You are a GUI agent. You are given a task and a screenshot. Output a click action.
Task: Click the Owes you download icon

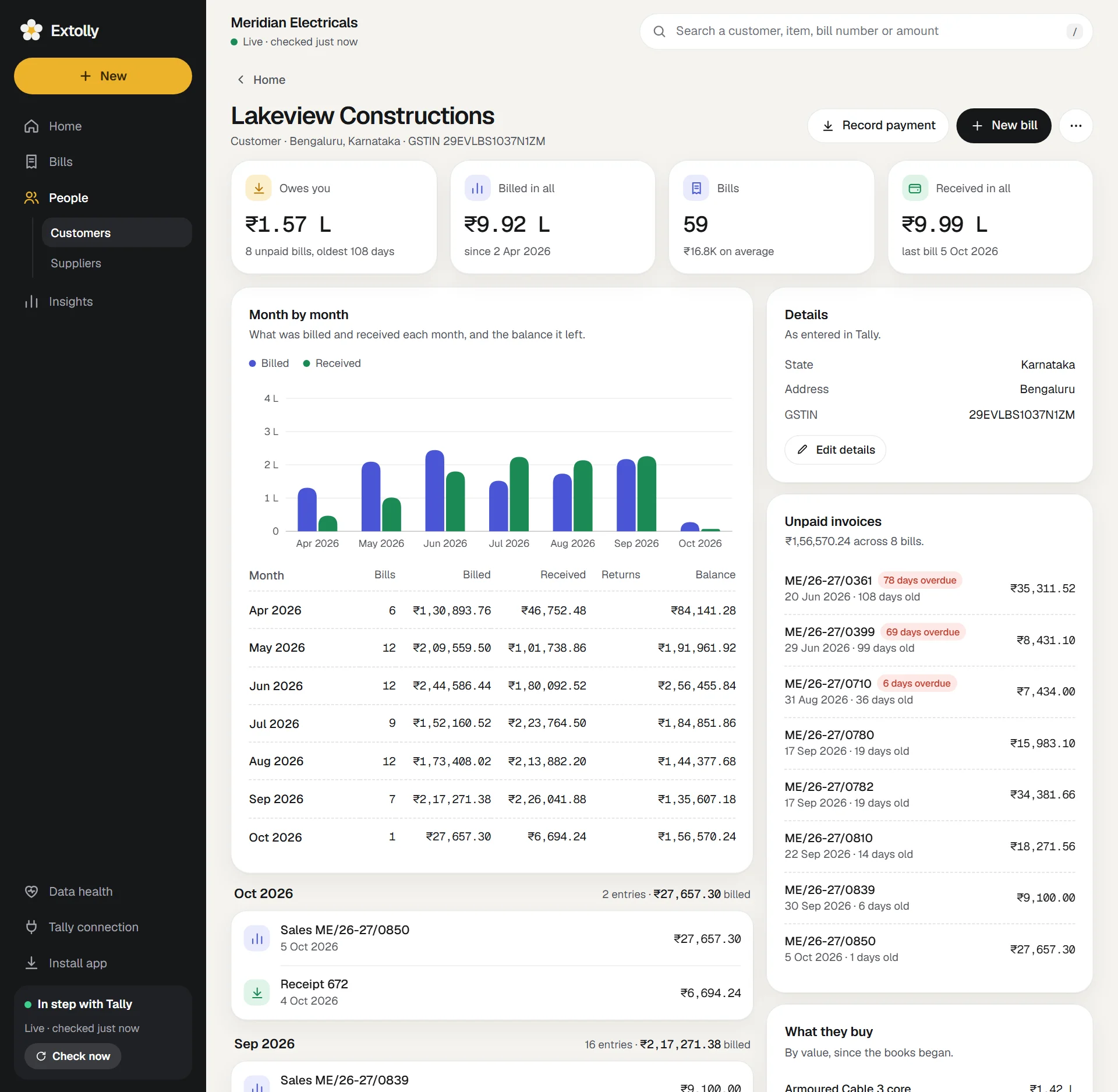[x=259, y=188]
